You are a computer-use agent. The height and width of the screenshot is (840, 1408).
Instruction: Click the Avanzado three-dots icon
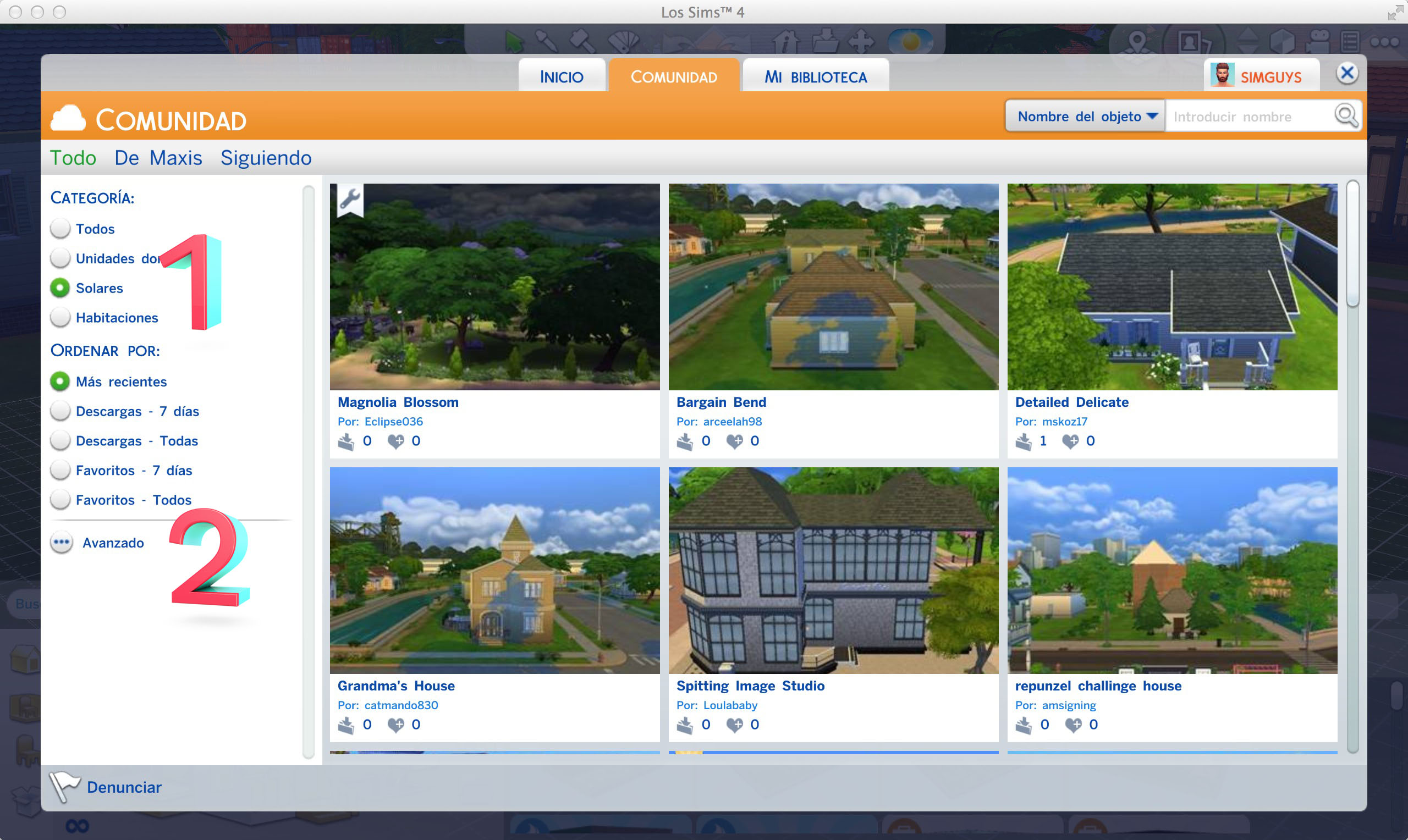pyautogui.click(x=61, y=543)
